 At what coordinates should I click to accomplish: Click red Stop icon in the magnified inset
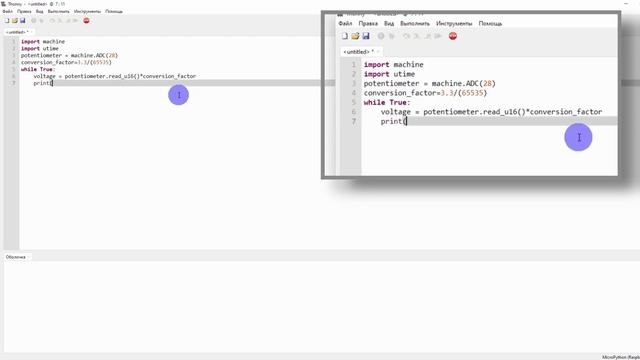(x=453, y=36)
